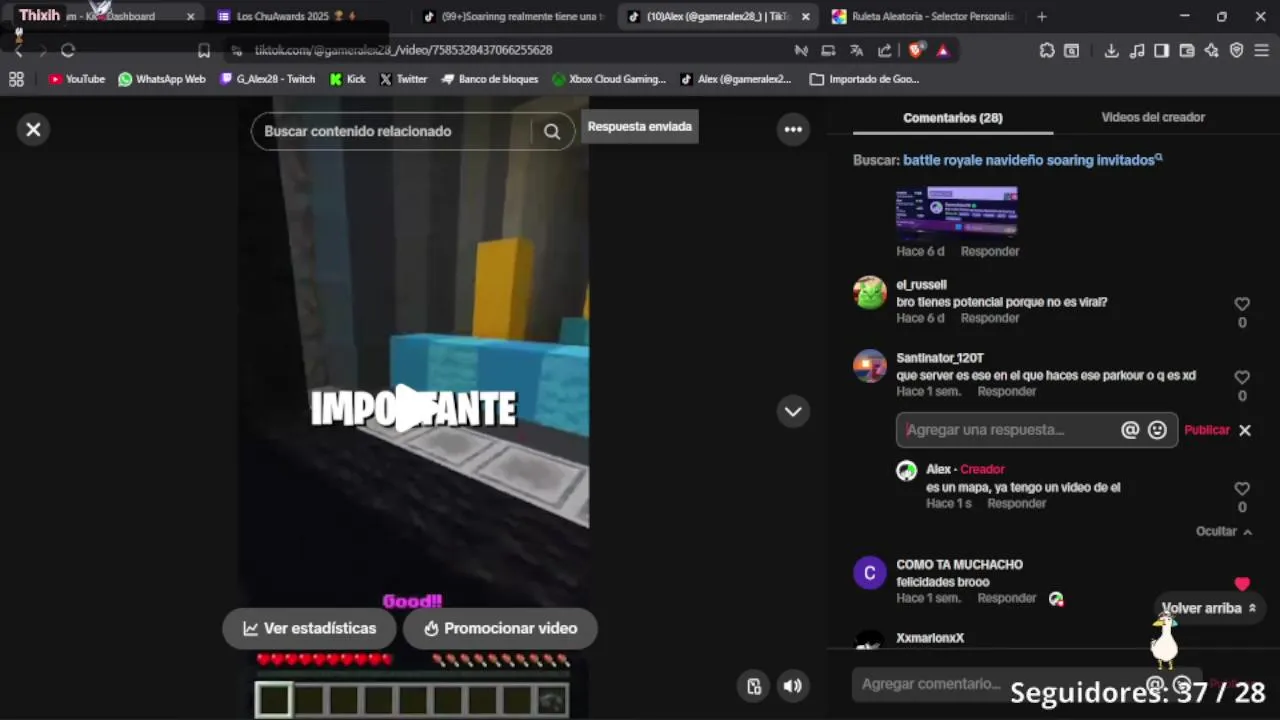Open COMO TA MUCHACHO's purple avatar
This screenshot has height=720, width=1280.
[870, 573]
